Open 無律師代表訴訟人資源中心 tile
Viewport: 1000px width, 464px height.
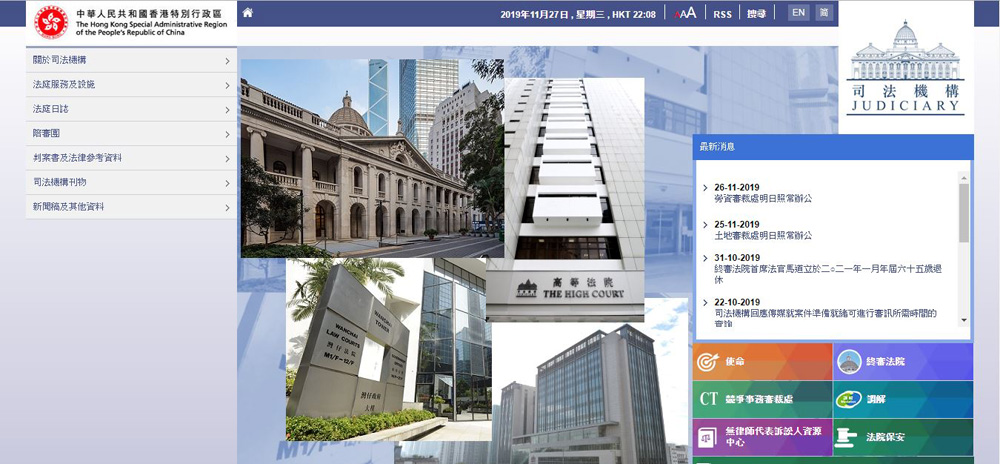pyautogui.click(x=762, y=437)
